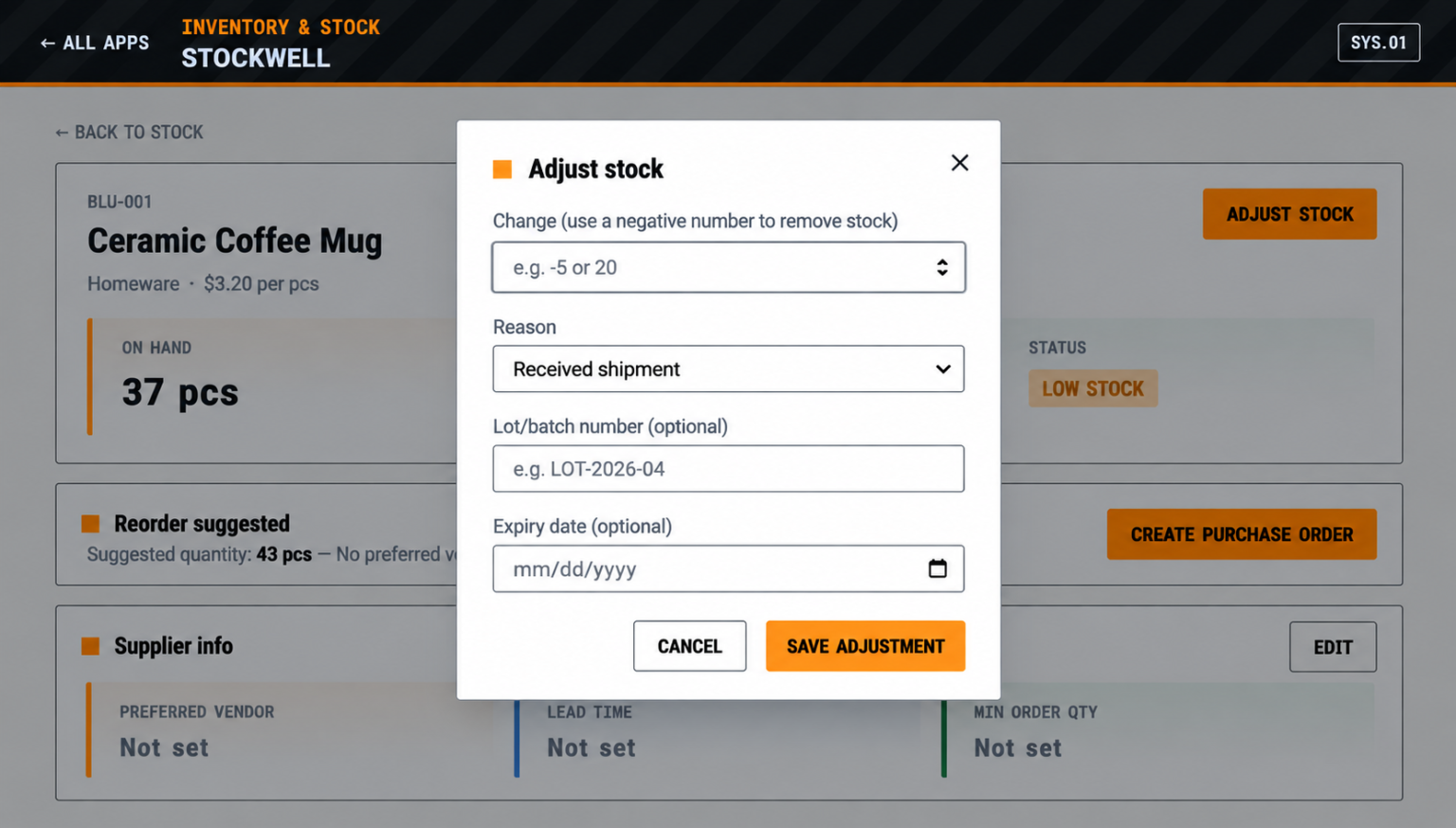Focus the Change quantity input field

click(x=728, y=267)
